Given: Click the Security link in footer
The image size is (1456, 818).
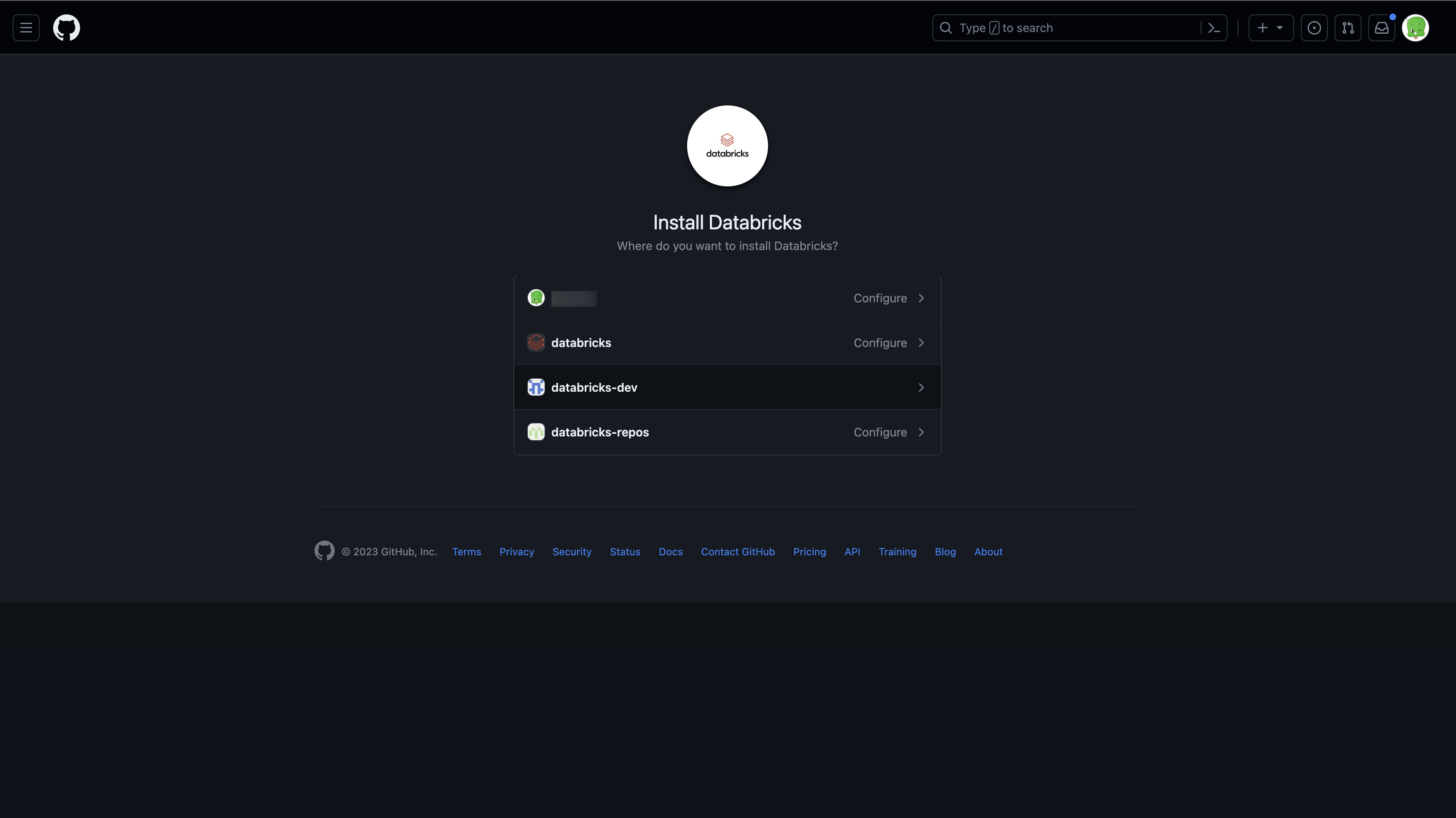Looking at the screenshot, I should 572,552.
